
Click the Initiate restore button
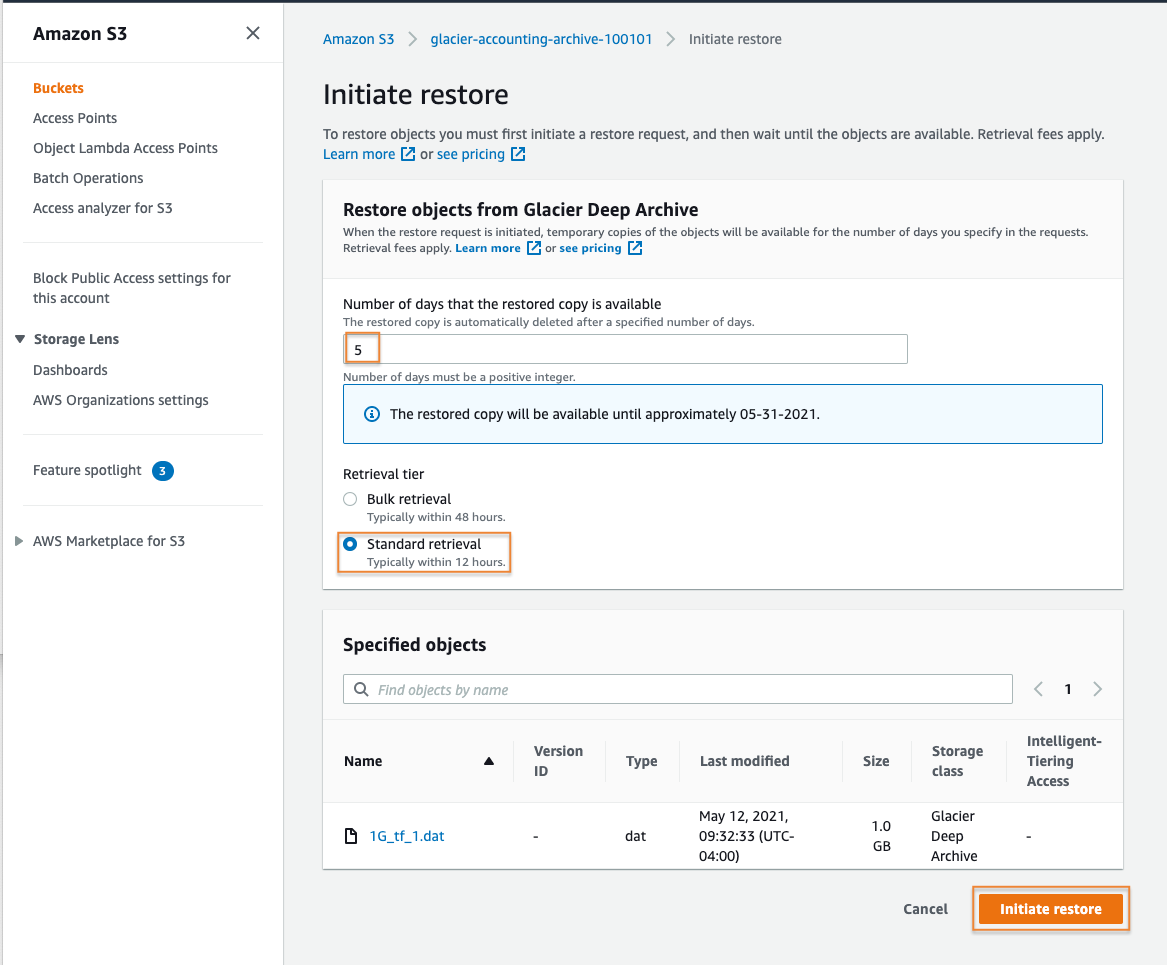[x=1050, y=909]
